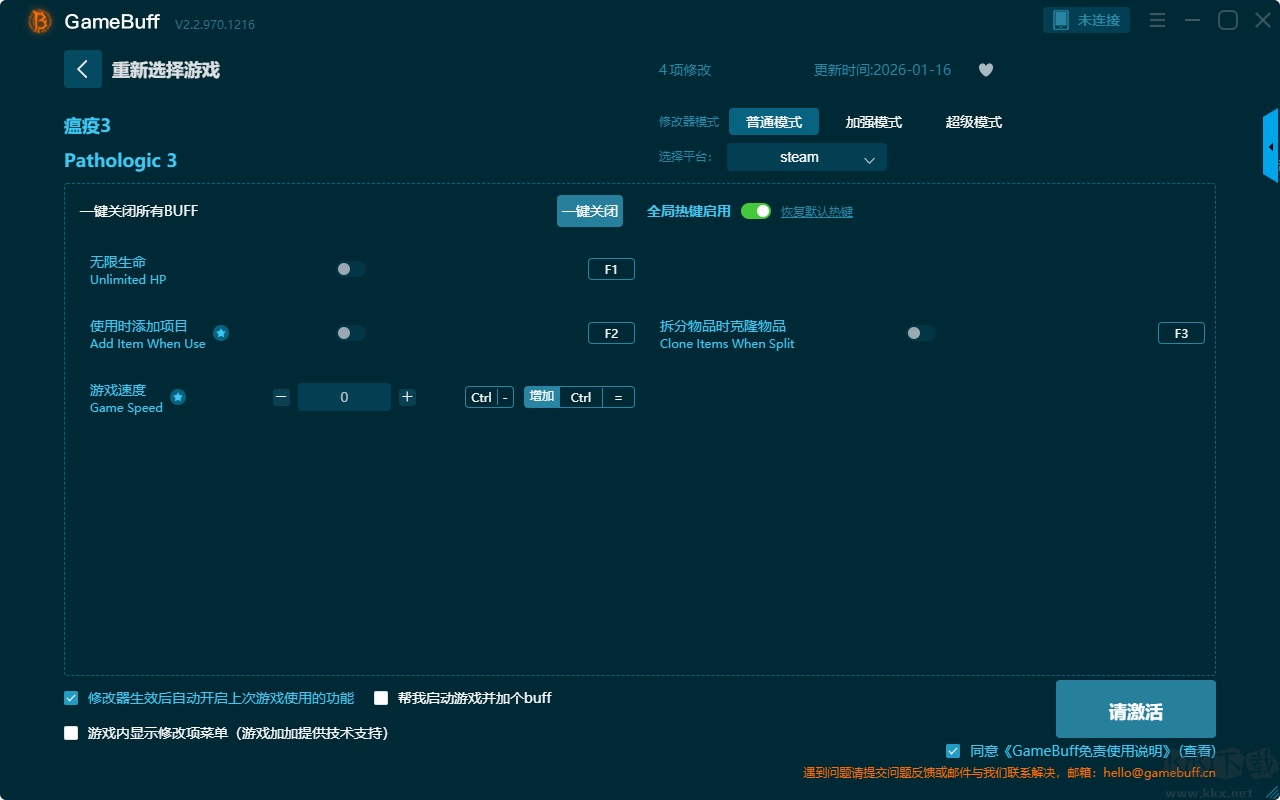The height and width of the screenshot is (800, 1280).
Task: Disable the global hotkey toggle
Action: pyautogui.click(x=756, y=211)
